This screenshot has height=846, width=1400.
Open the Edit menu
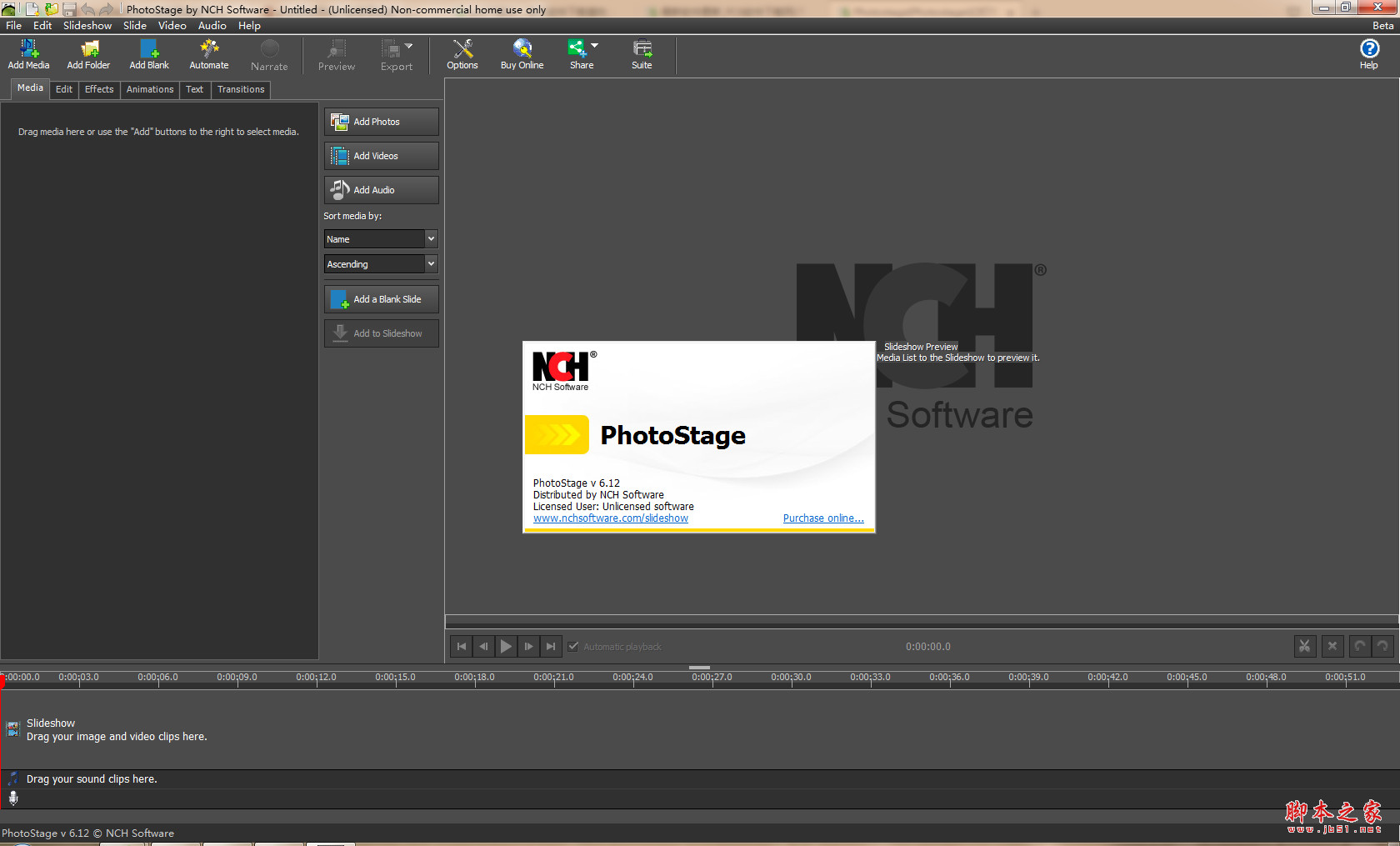[x=42, y=26]
